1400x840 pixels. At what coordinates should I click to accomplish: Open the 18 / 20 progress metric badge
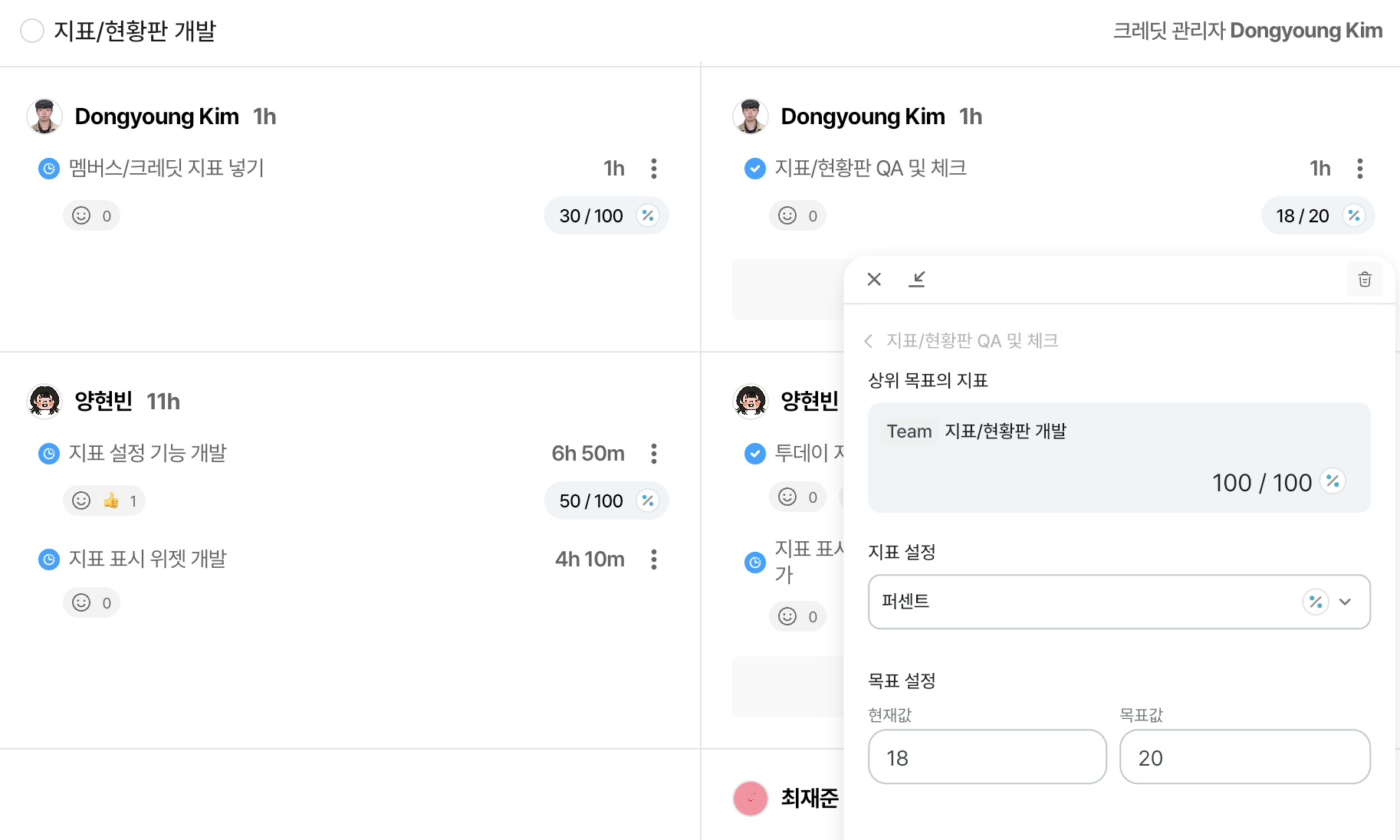coord(1318,216)
